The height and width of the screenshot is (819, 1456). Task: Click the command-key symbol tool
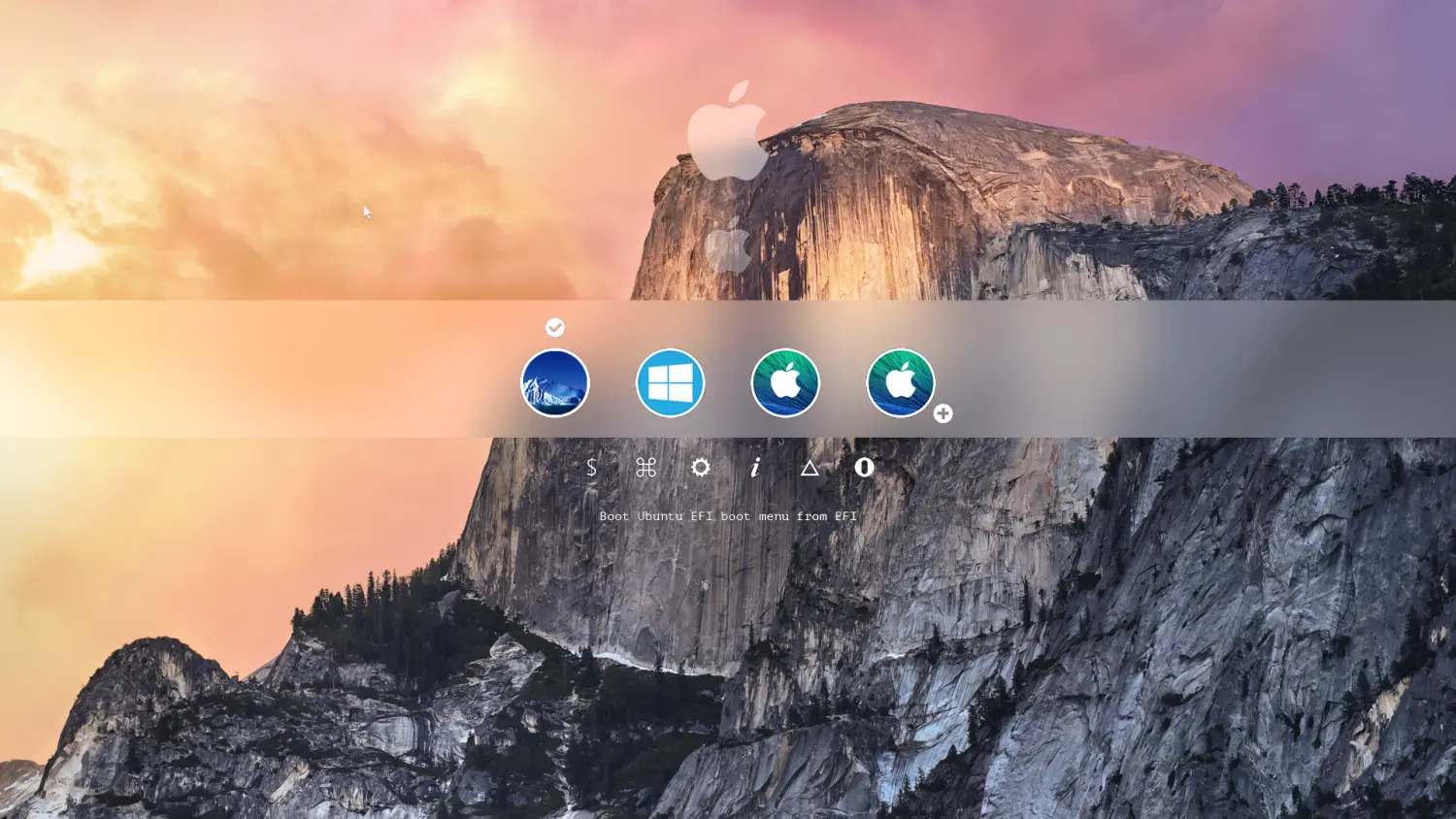point(645,468)
